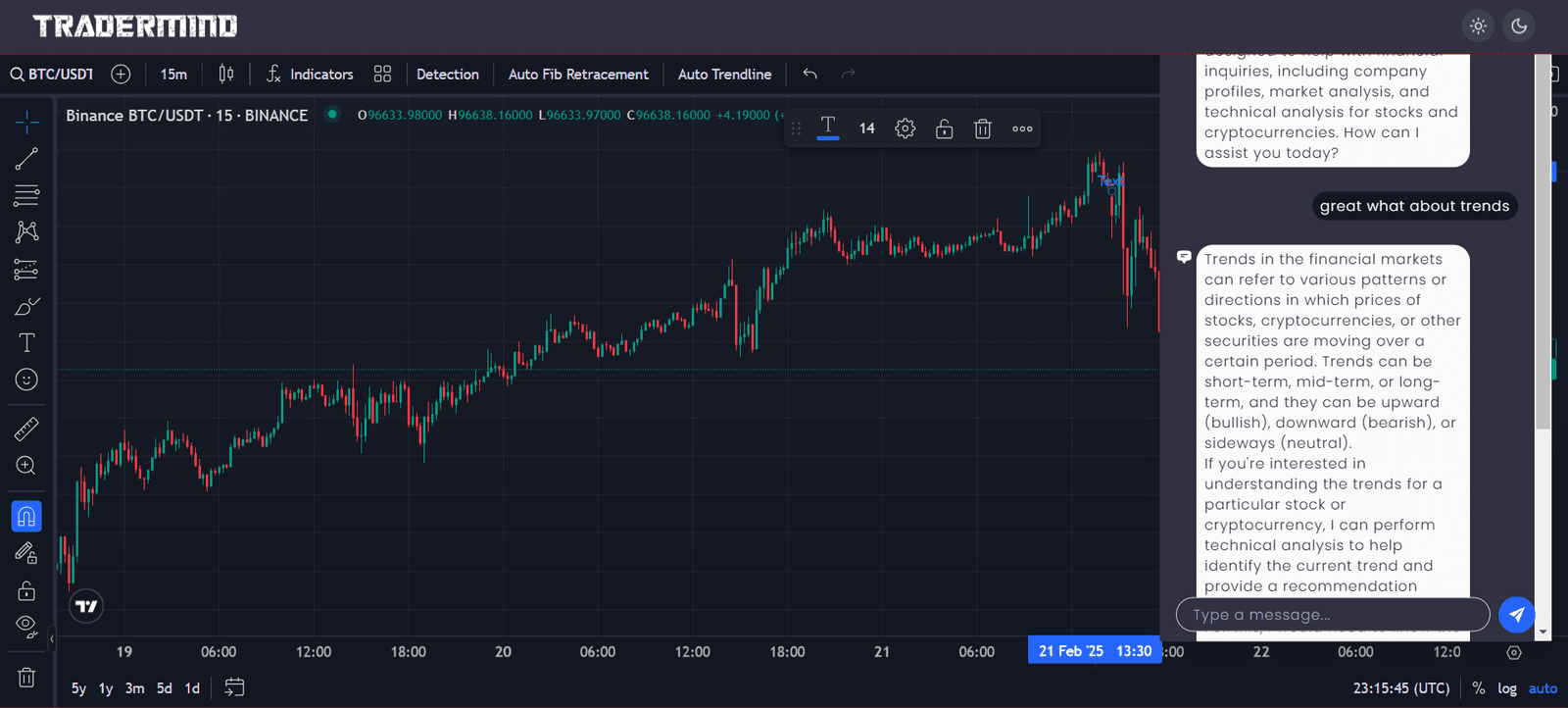
Task: Open the 15m interval dropdown
Action: tap(173, 75)
